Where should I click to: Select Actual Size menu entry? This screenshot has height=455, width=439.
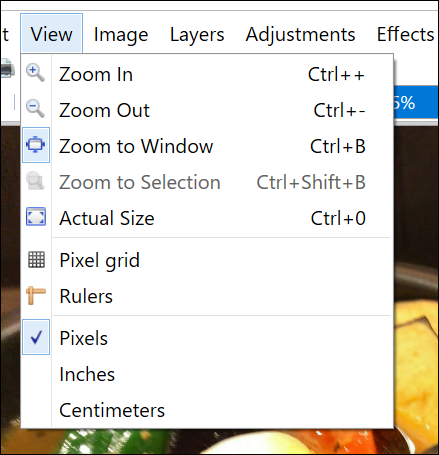pyautogui.click(x=207, y=218)
